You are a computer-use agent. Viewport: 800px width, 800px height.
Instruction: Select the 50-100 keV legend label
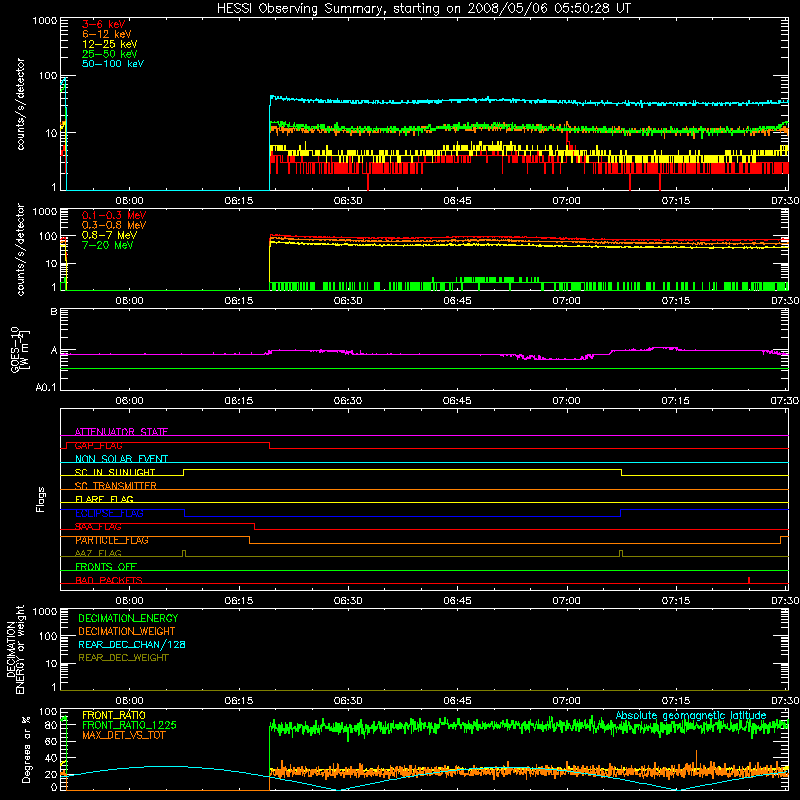point(113,64)
